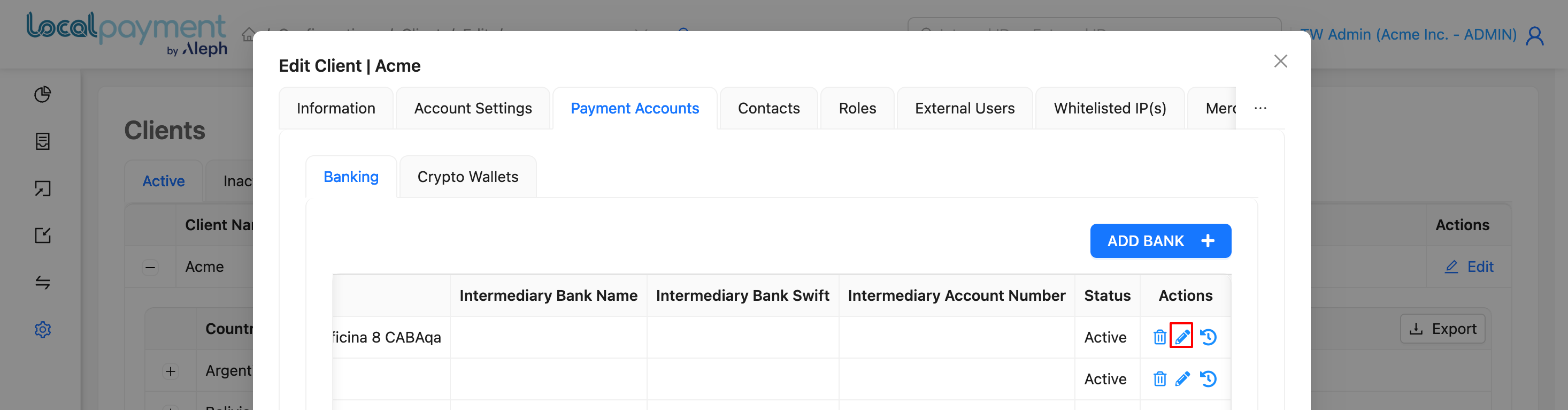Open the Account Settings tab
This screenshot has height=410, width=1568.
tap(473, 109)
